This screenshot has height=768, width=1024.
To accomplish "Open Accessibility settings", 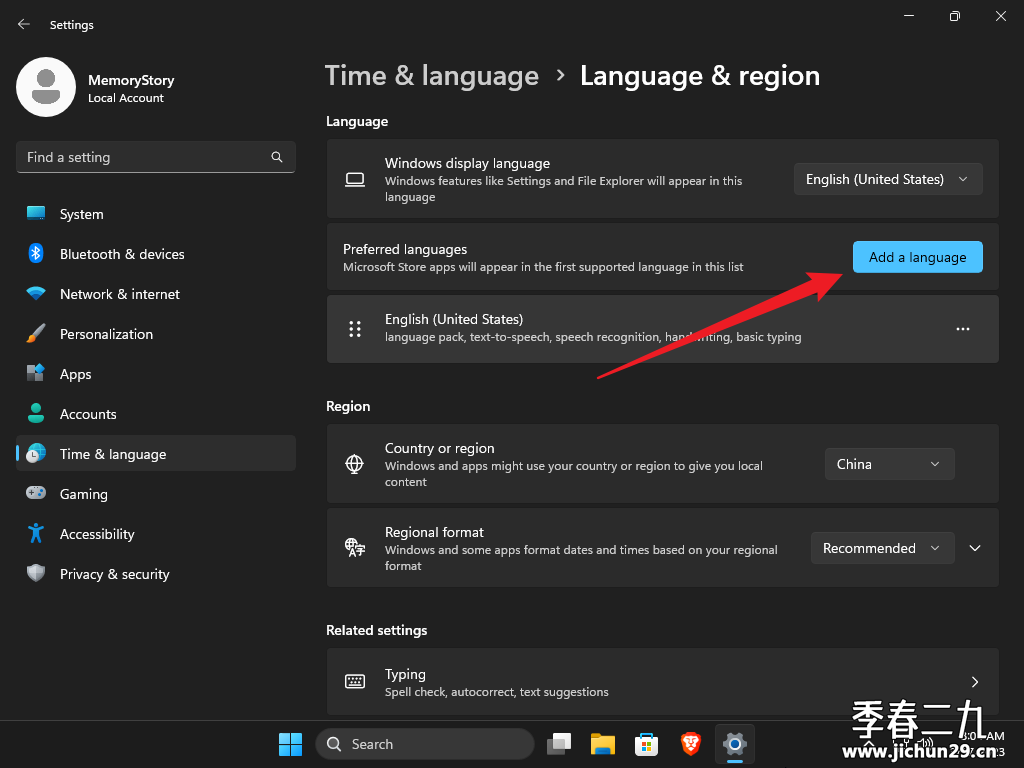I will click(155, 534).
